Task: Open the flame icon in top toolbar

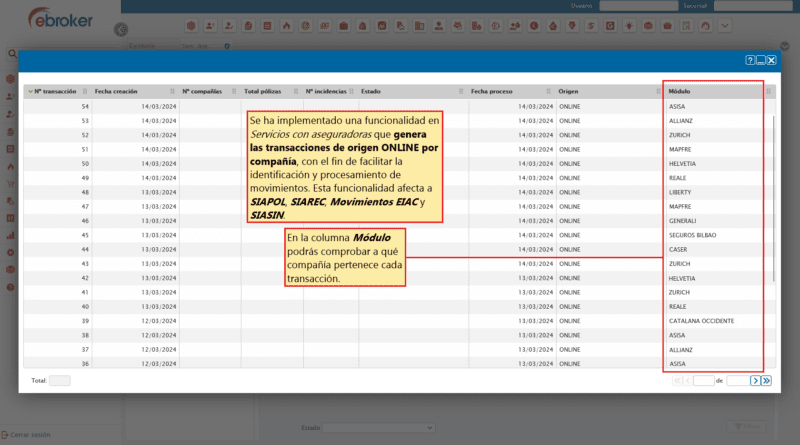Action: (x=286, y=26)
